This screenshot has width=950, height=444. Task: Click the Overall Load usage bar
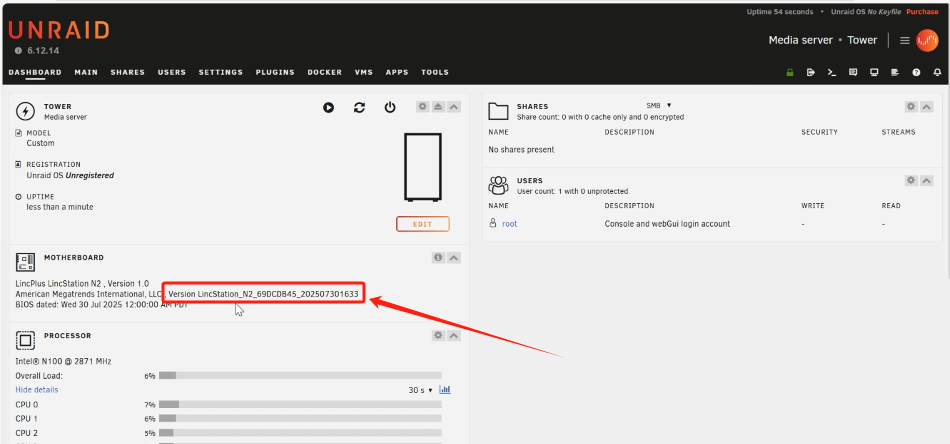pos(301,376)
